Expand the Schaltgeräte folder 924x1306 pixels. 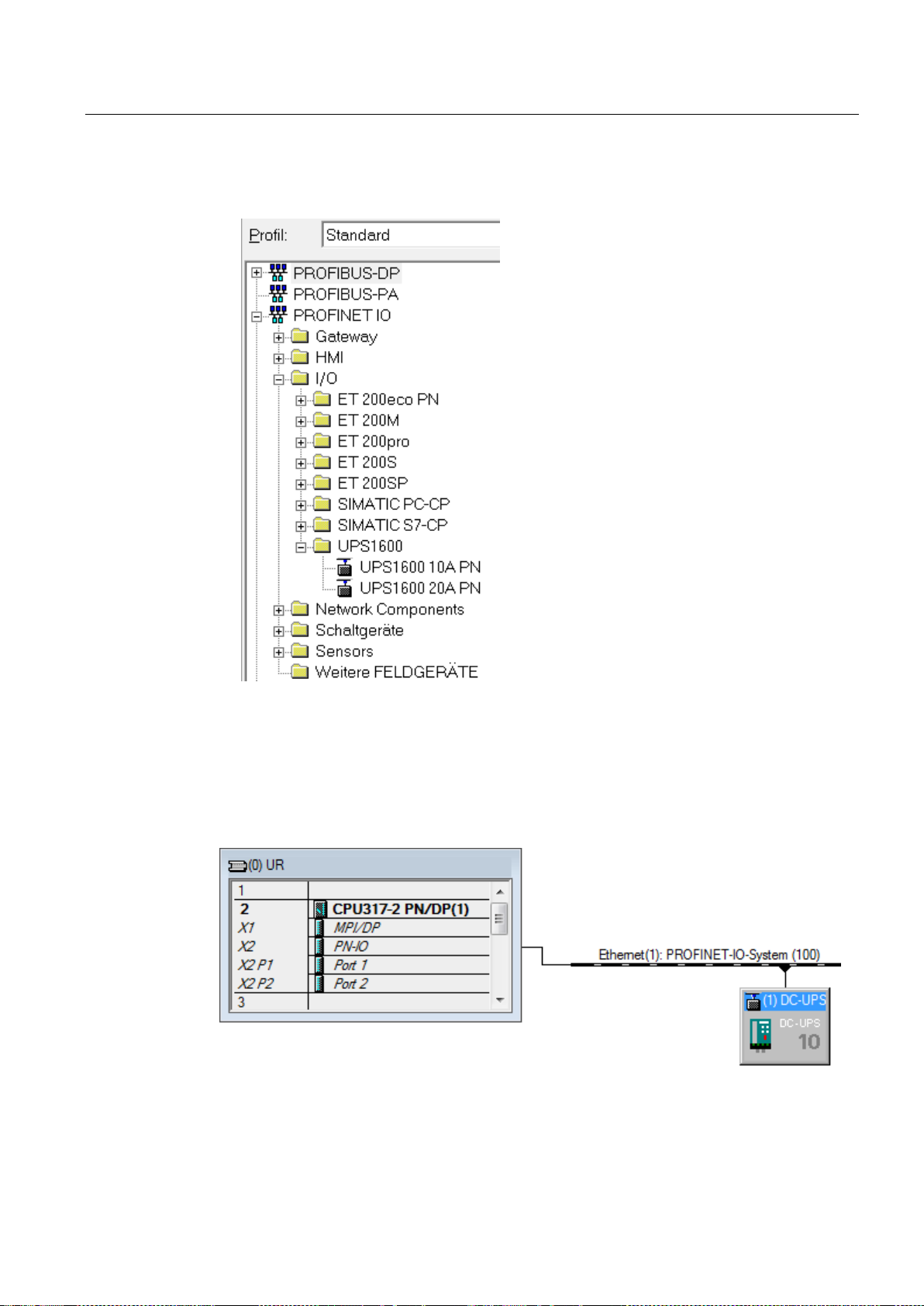279,631
